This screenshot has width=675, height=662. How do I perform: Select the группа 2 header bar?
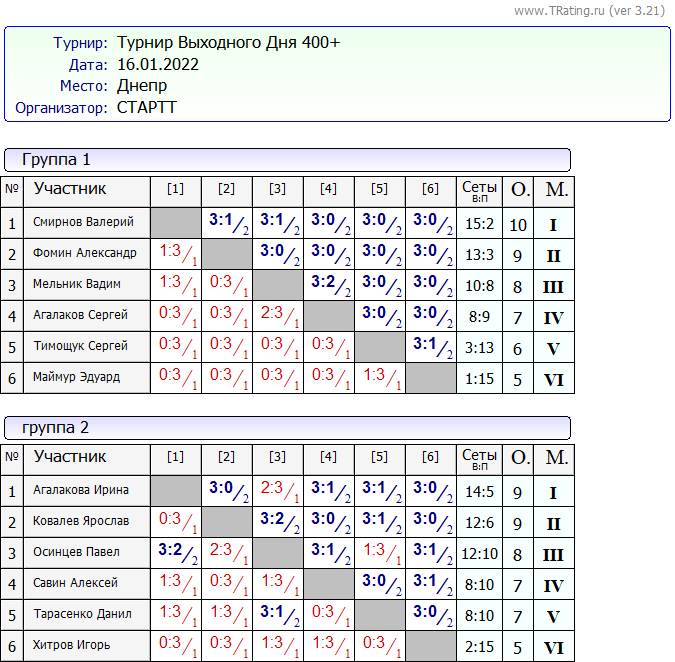(287, 428)
